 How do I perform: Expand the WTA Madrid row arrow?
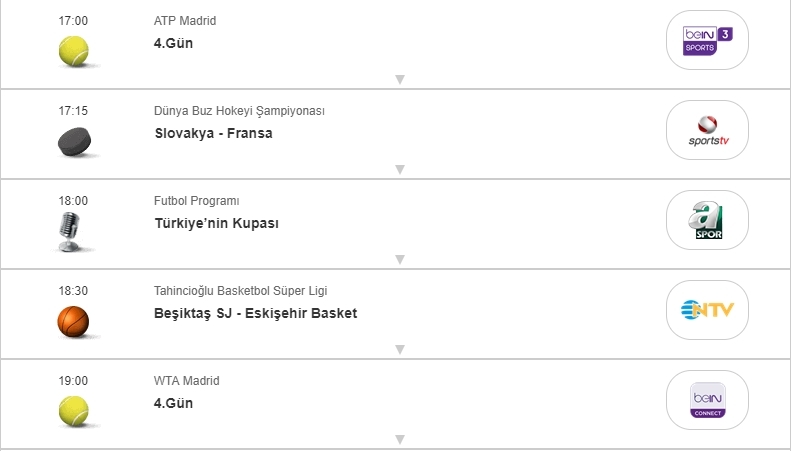399,440
